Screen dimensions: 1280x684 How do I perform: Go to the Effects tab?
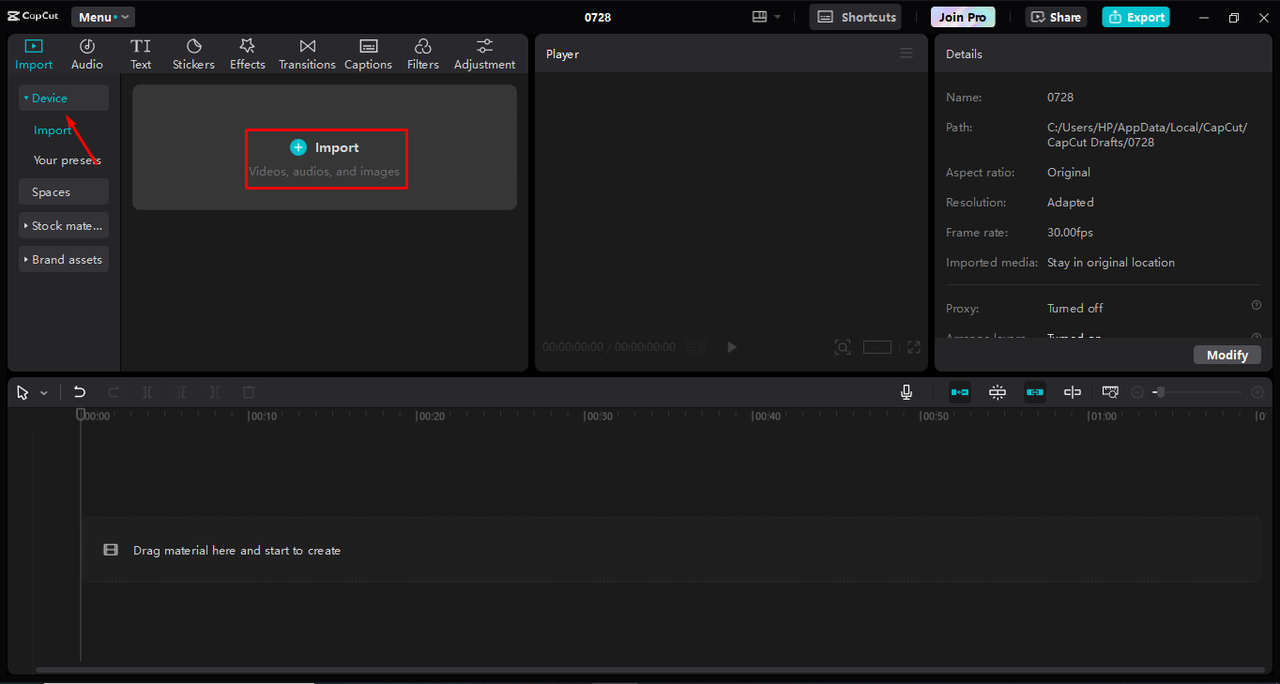click(247, 54)
